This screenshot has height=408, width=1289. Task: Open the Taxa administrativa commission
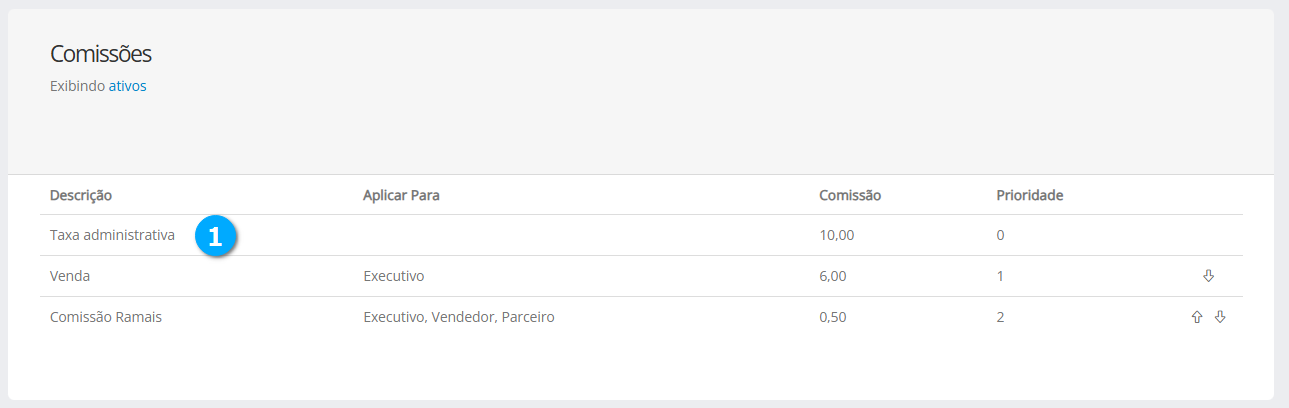112,236
